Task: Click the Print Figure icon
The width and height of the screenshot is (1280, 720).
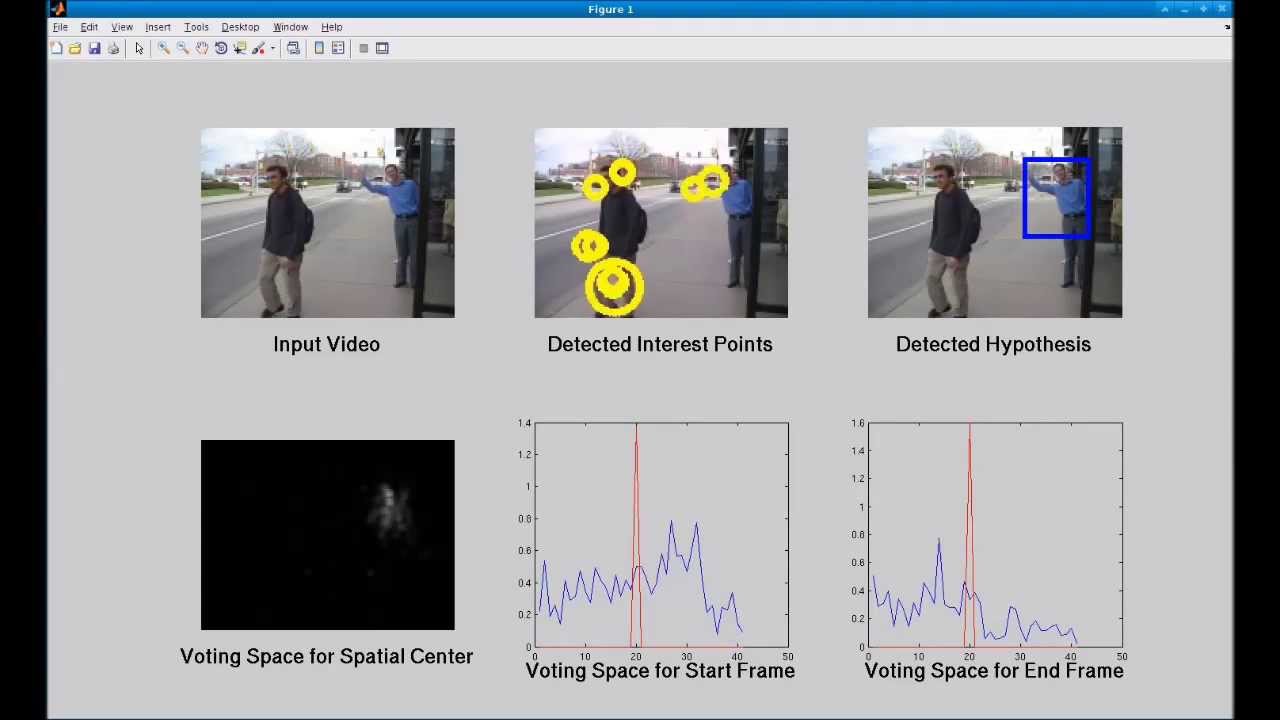Action: click(113, 48)
